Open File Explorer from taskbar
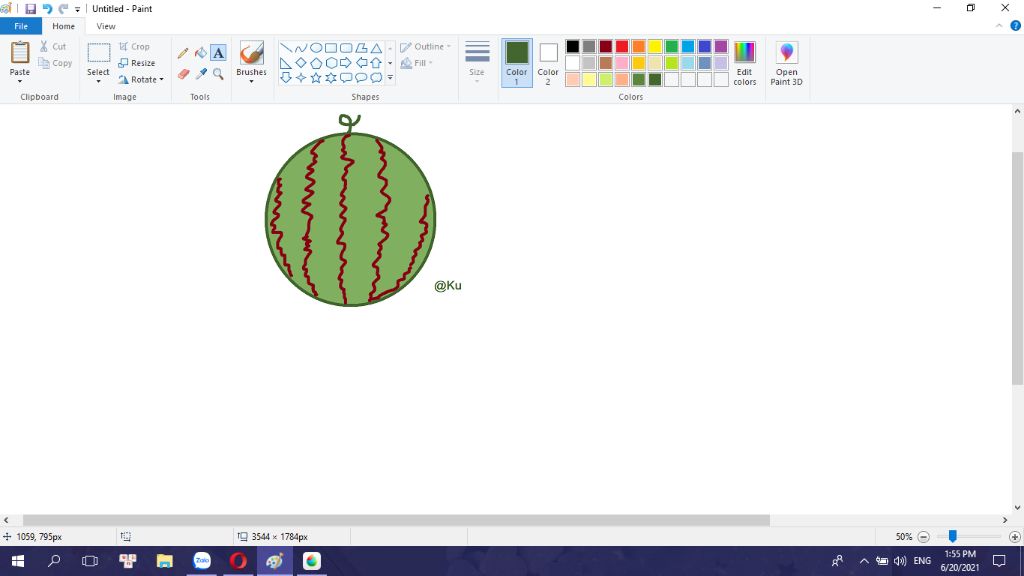1024x576 pixels. 165,561
